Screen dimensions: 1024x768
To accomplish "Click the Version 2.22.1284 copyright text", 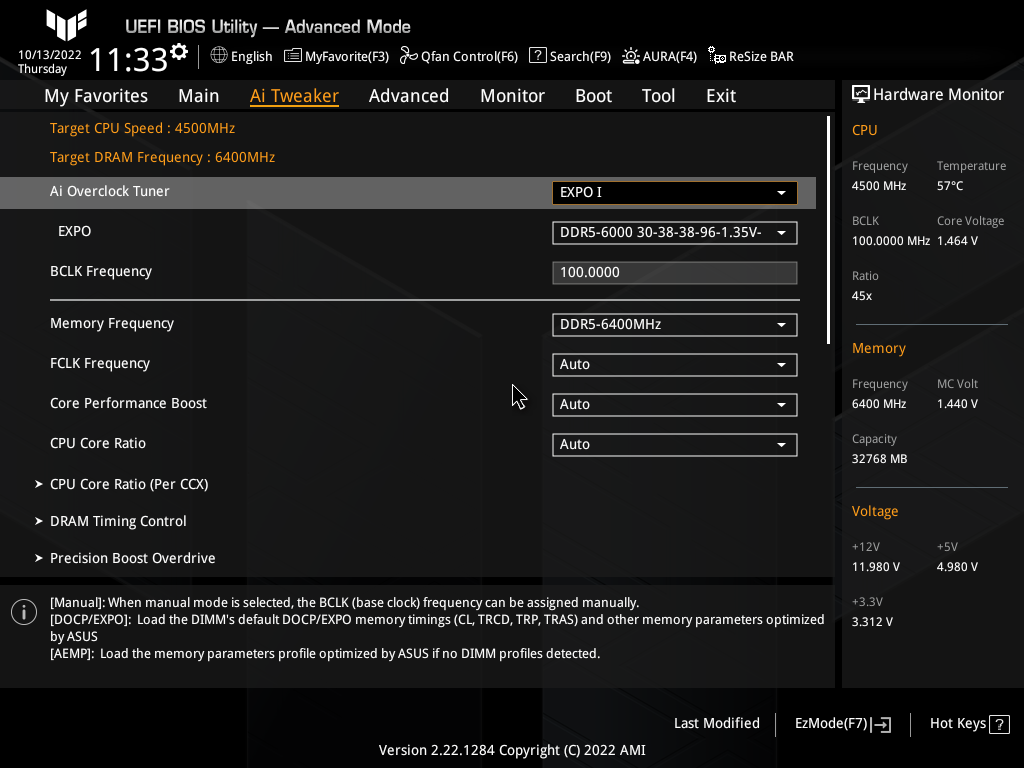I will 512,750.
